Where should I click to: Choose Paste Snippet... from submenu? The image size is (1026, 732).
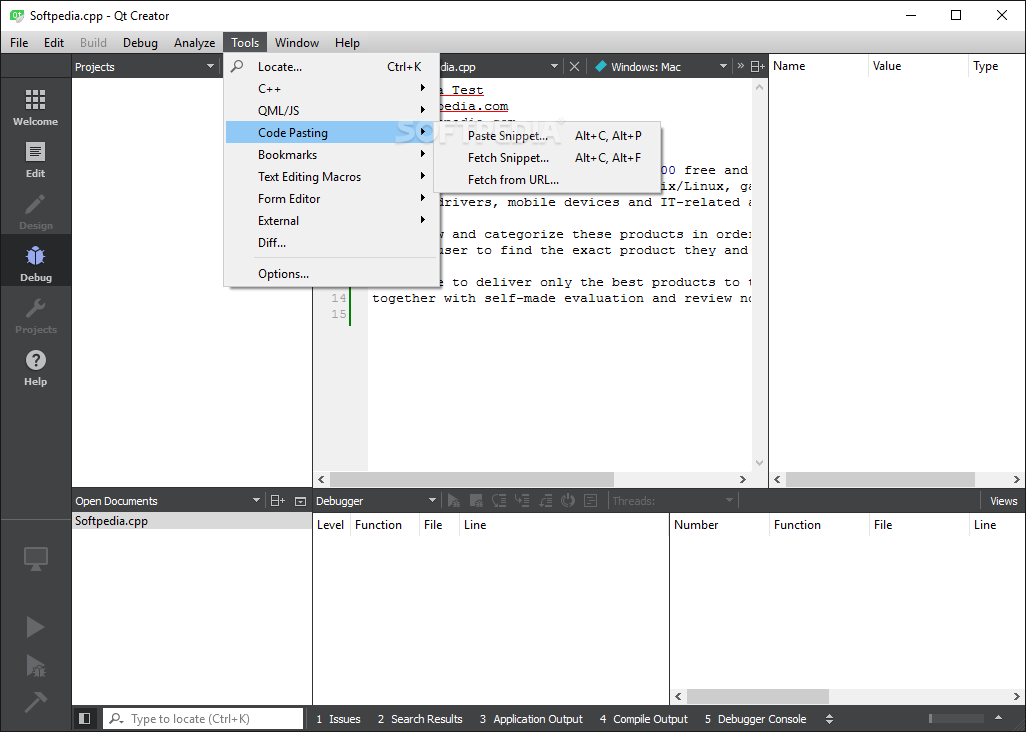547,135
